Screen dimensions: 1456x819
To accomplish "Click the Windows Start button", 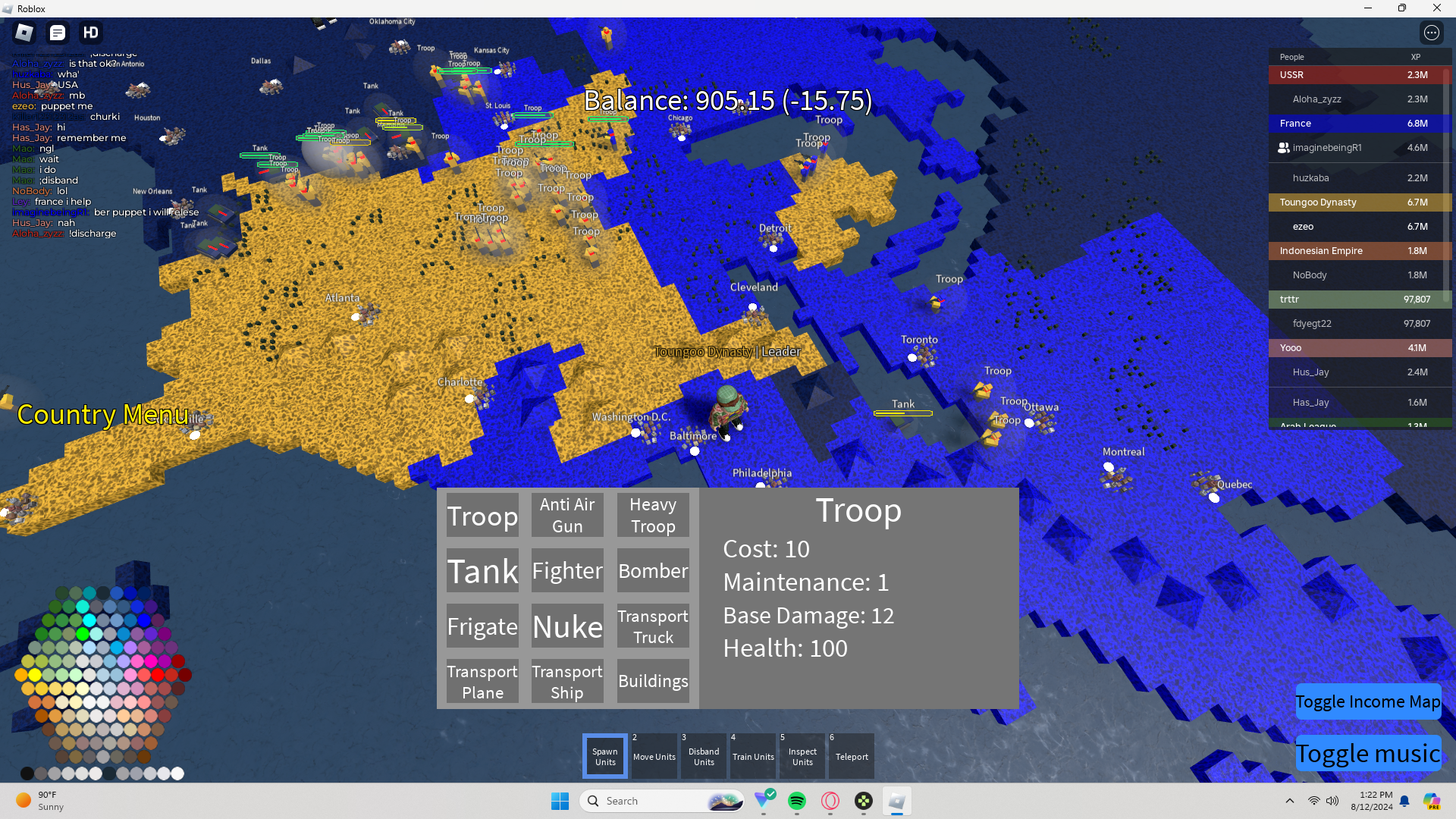I will [x=560, y=801].
